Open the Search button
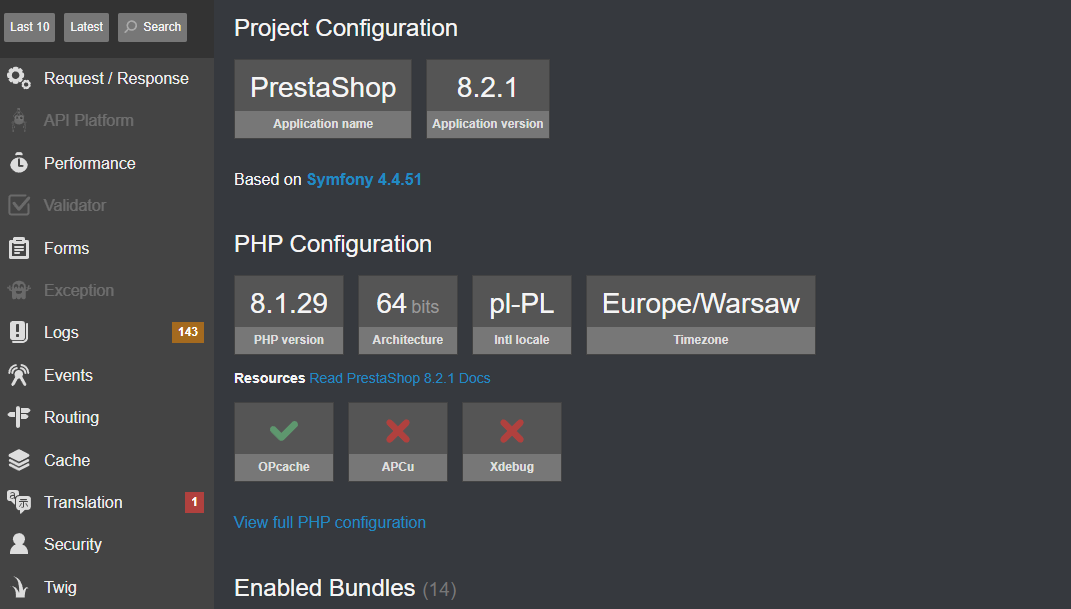This screenshot has width=1071, height=609. coord(152,27)
